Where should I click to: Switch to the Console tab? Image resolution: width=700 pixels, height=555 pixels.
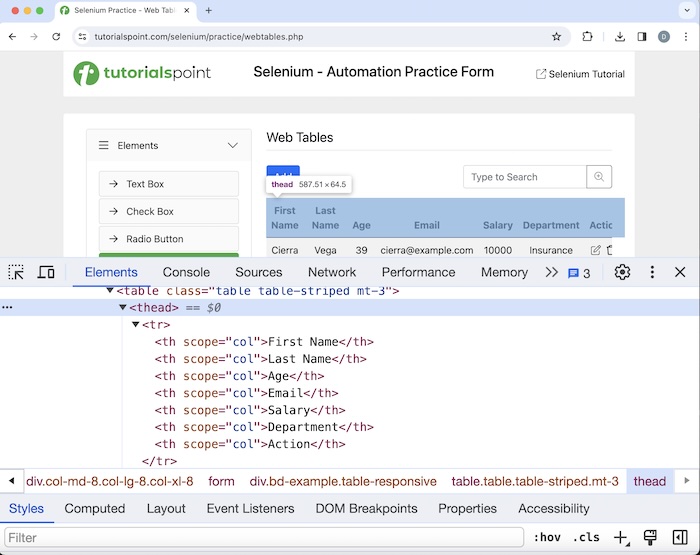(186, 272)
